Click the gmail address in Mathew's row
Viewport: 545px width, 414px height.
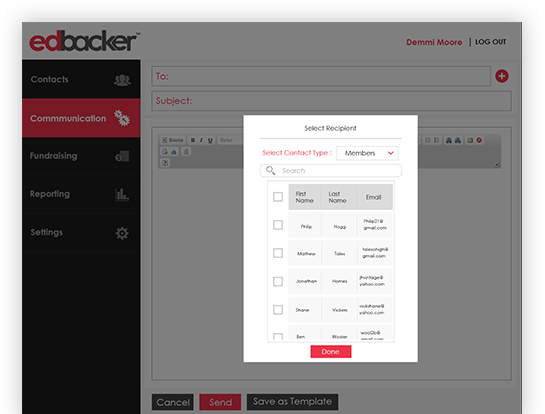point(375,253)
